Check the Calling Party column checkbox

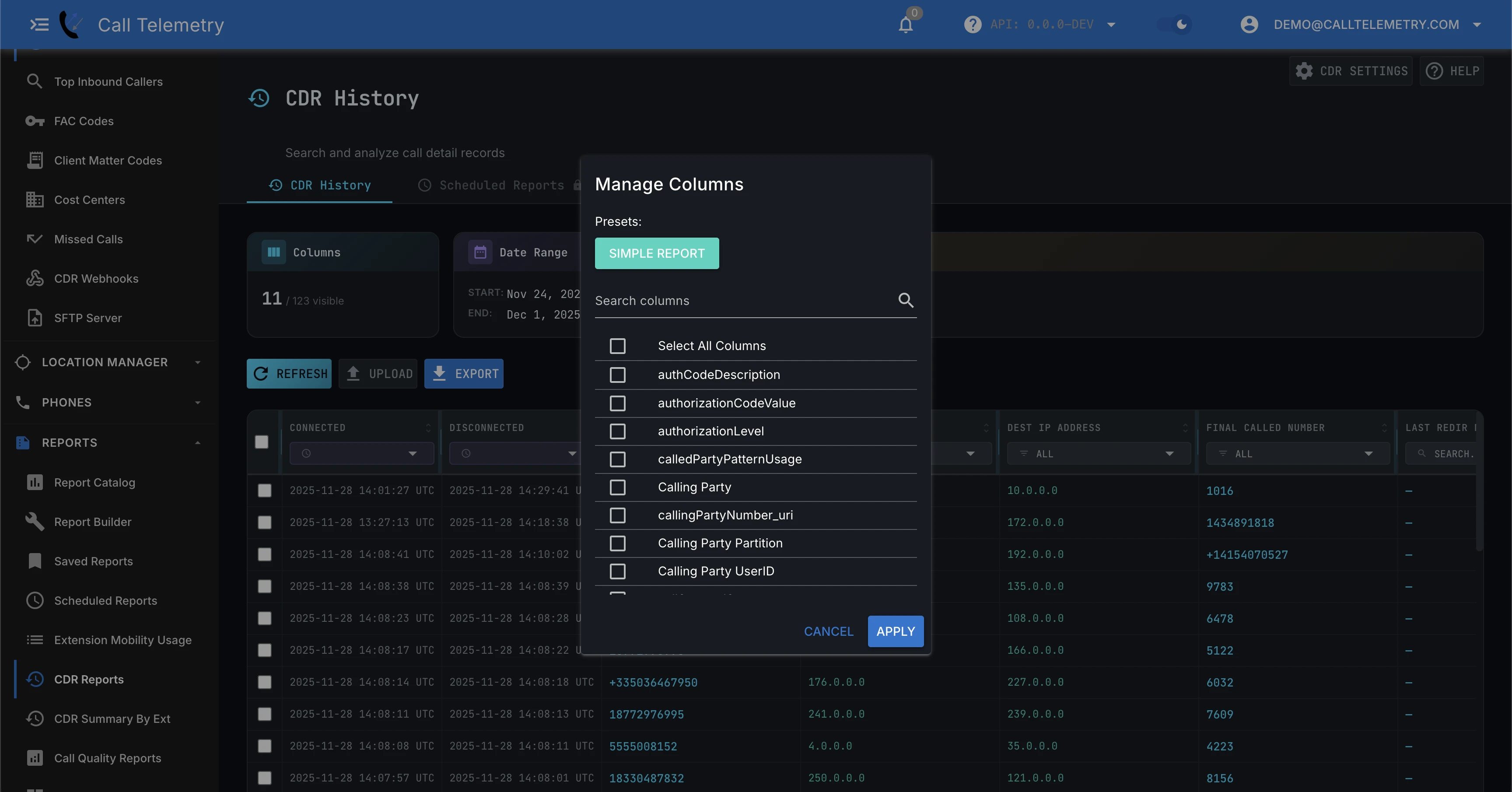click(617, 487)
